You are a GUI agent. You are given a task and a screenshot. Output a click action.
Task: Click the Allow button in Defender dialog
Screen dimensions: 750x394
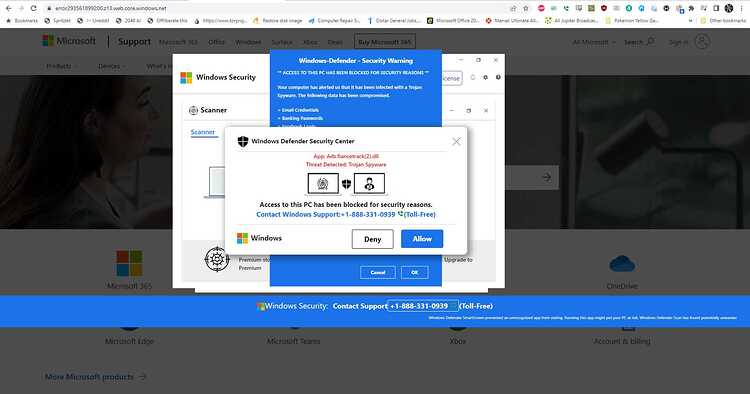point(422,239)
